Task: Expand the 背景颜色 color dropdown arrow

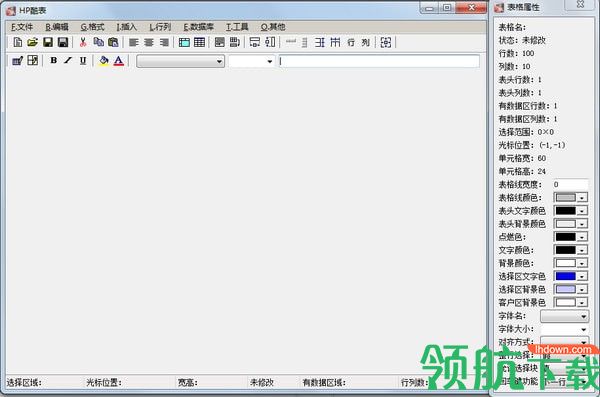Action: (582, 263)
